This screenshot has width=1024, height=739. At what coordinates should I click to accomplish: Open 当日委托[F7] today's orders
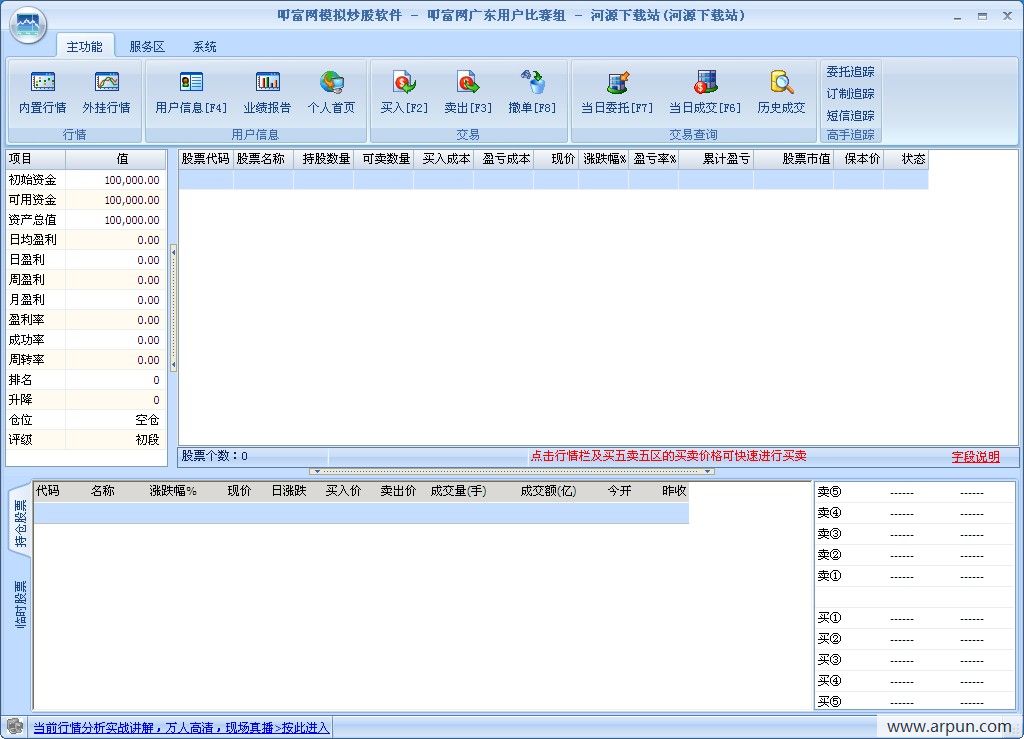point(617,83)
